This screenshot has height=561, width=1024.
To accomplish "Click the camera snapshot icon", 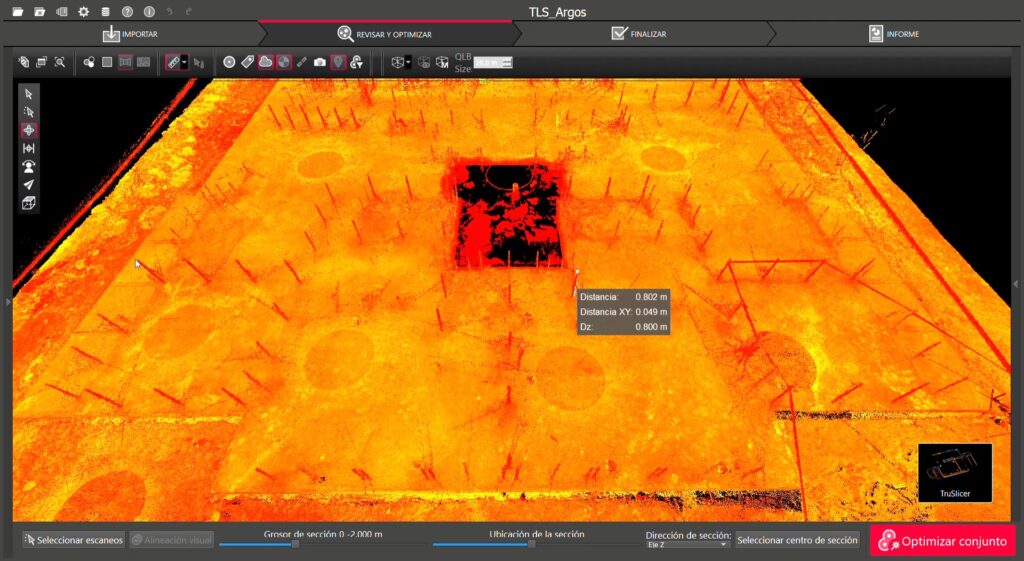I will pos(319,62).
